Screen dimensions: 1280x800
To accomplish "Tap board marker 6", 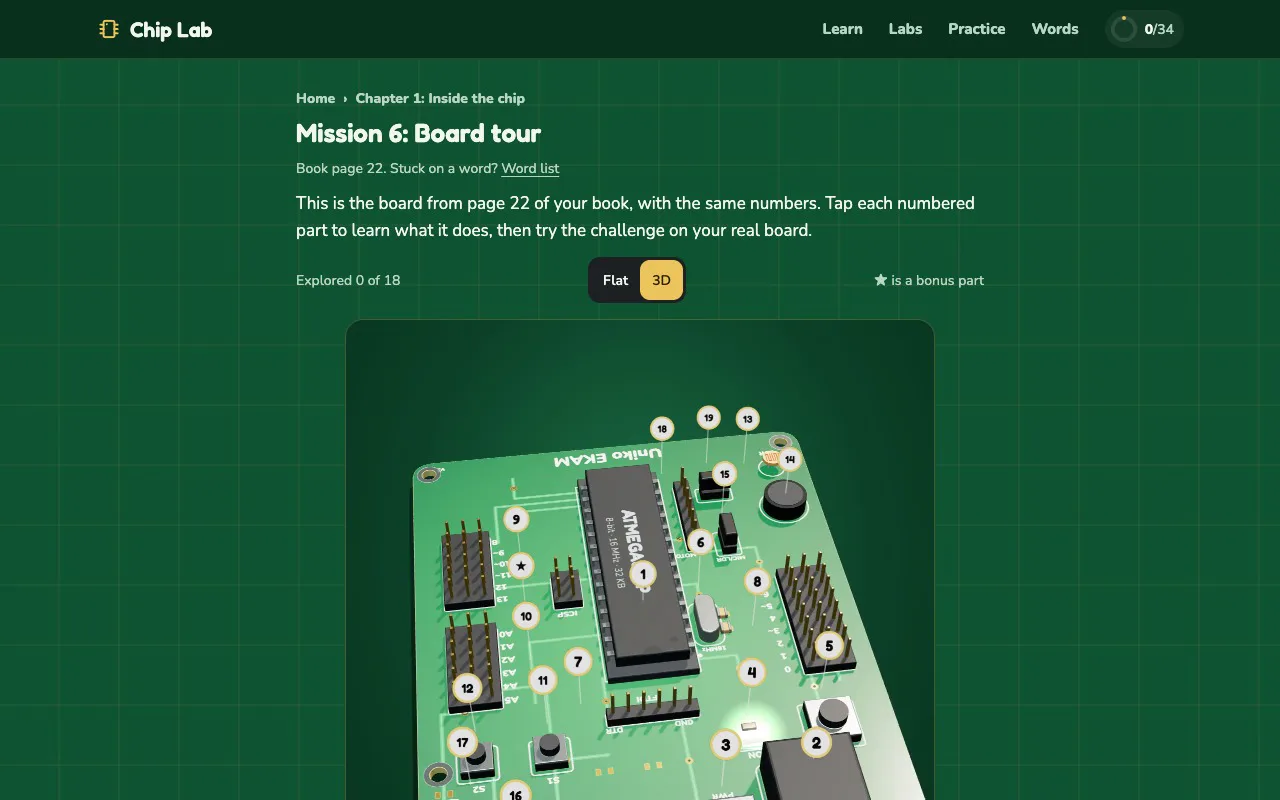I will (700, 542).
